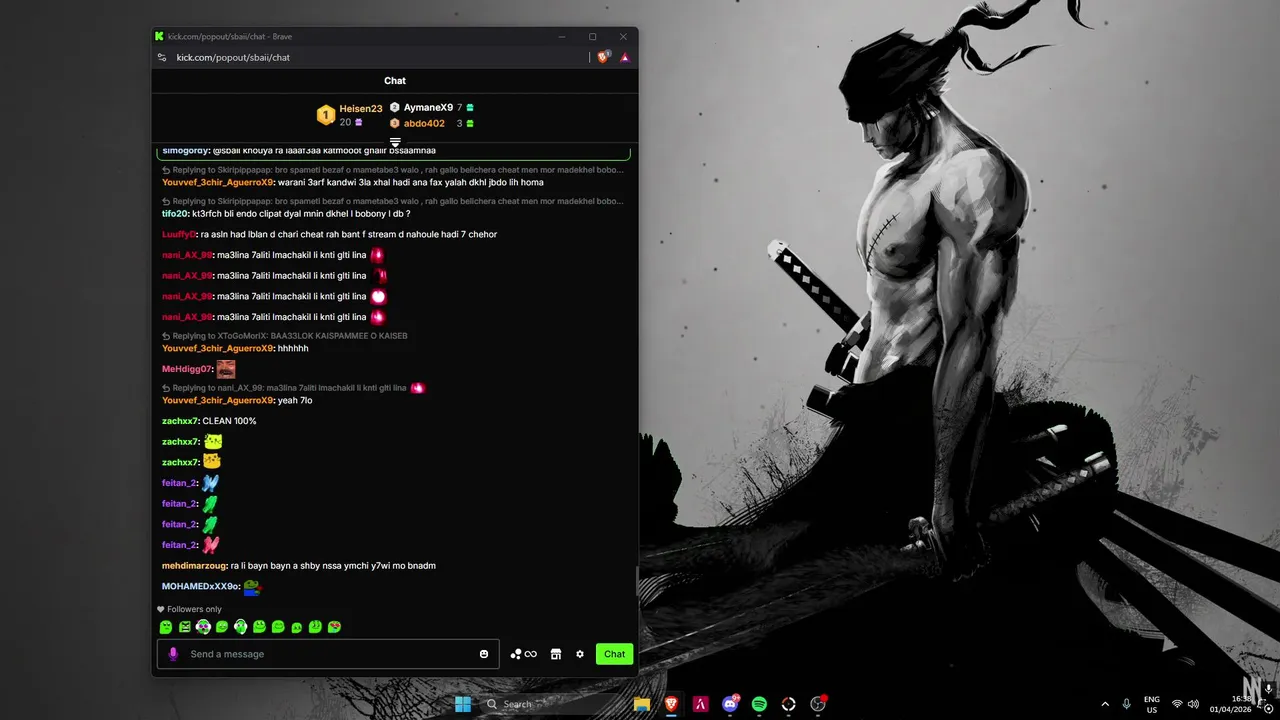
Task: Insert the angry square-face quick emote
Action: 185,627
